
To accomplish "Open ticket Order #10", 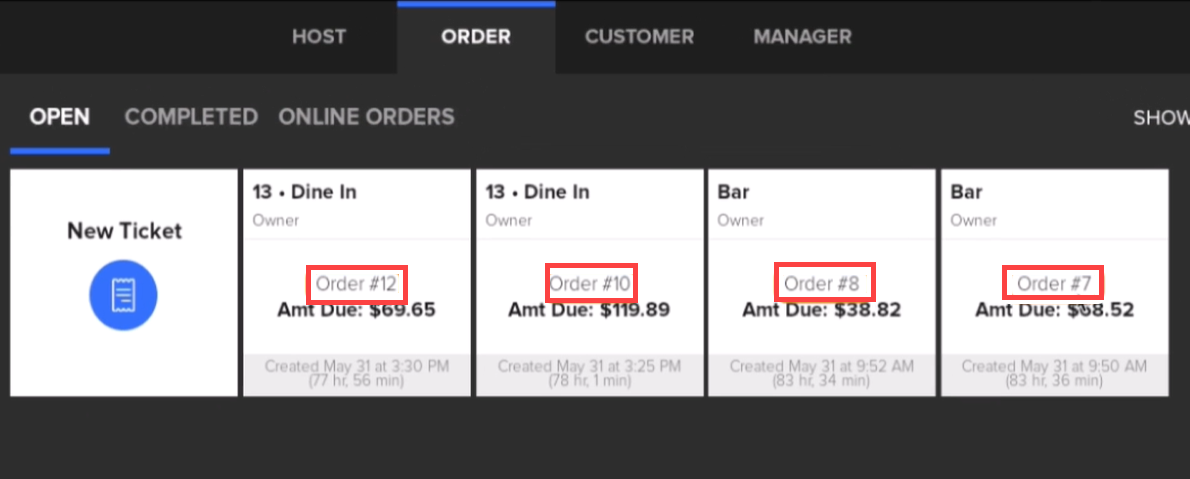I will tap(590, 284).
